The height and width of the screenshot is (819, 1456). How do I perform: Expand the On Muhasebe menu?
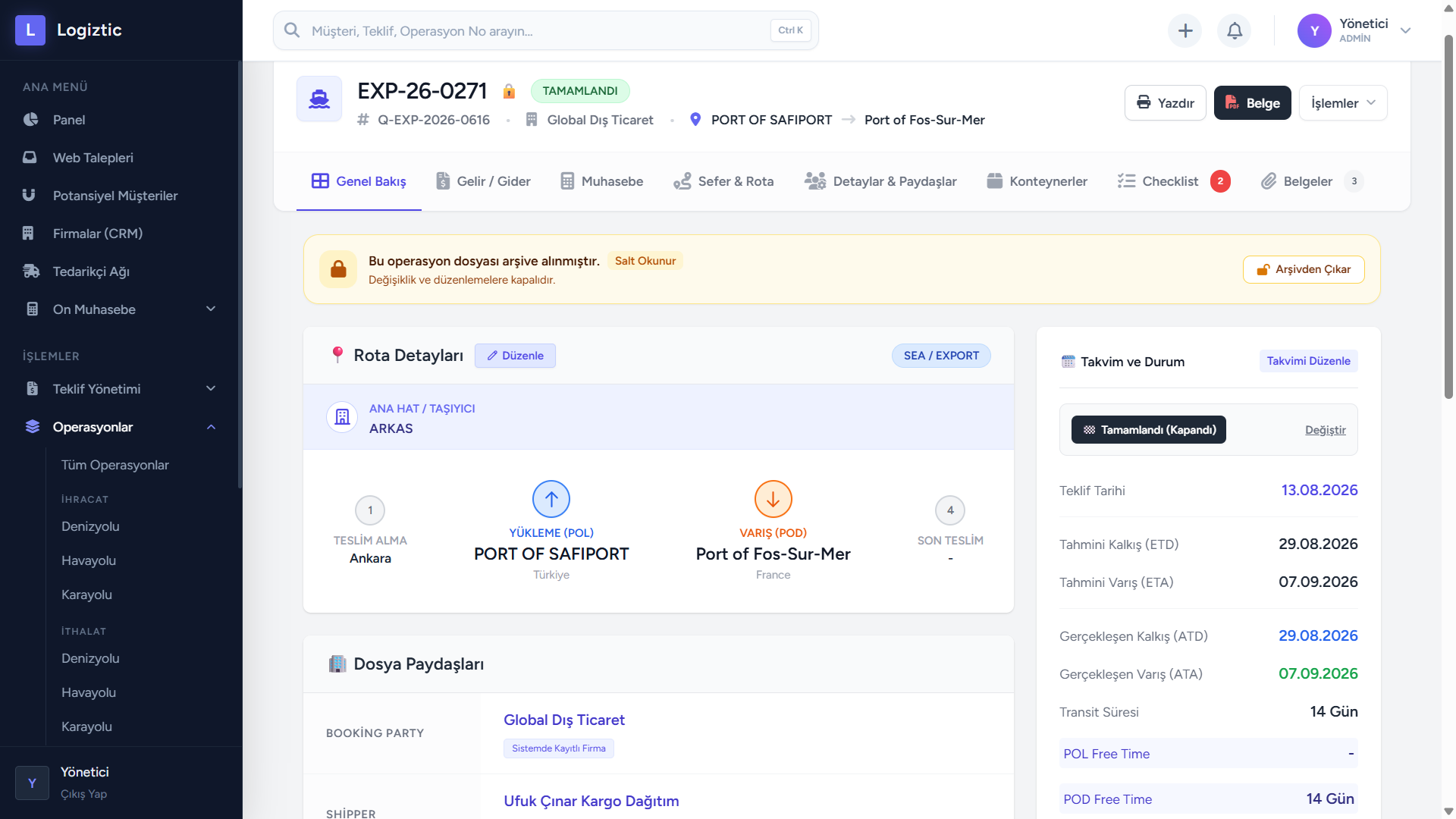tap(121, 309)
